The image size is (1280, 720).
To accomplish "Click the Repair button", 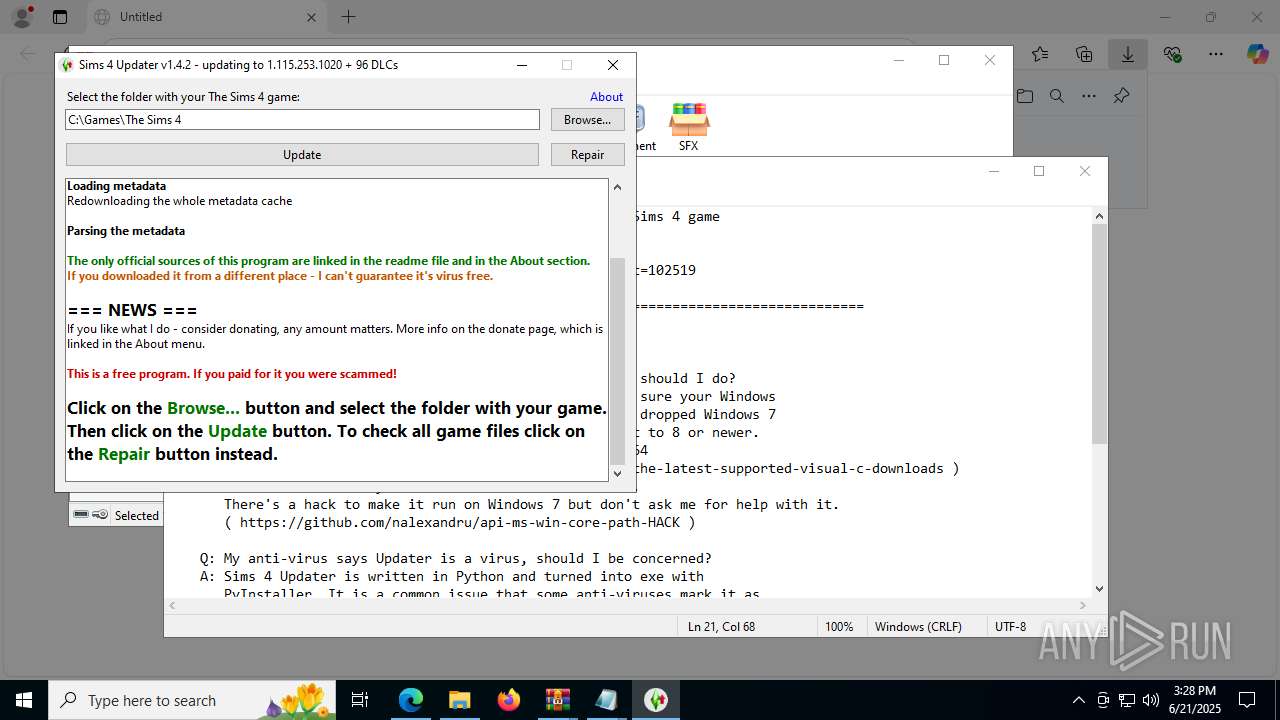I will 588,155.
